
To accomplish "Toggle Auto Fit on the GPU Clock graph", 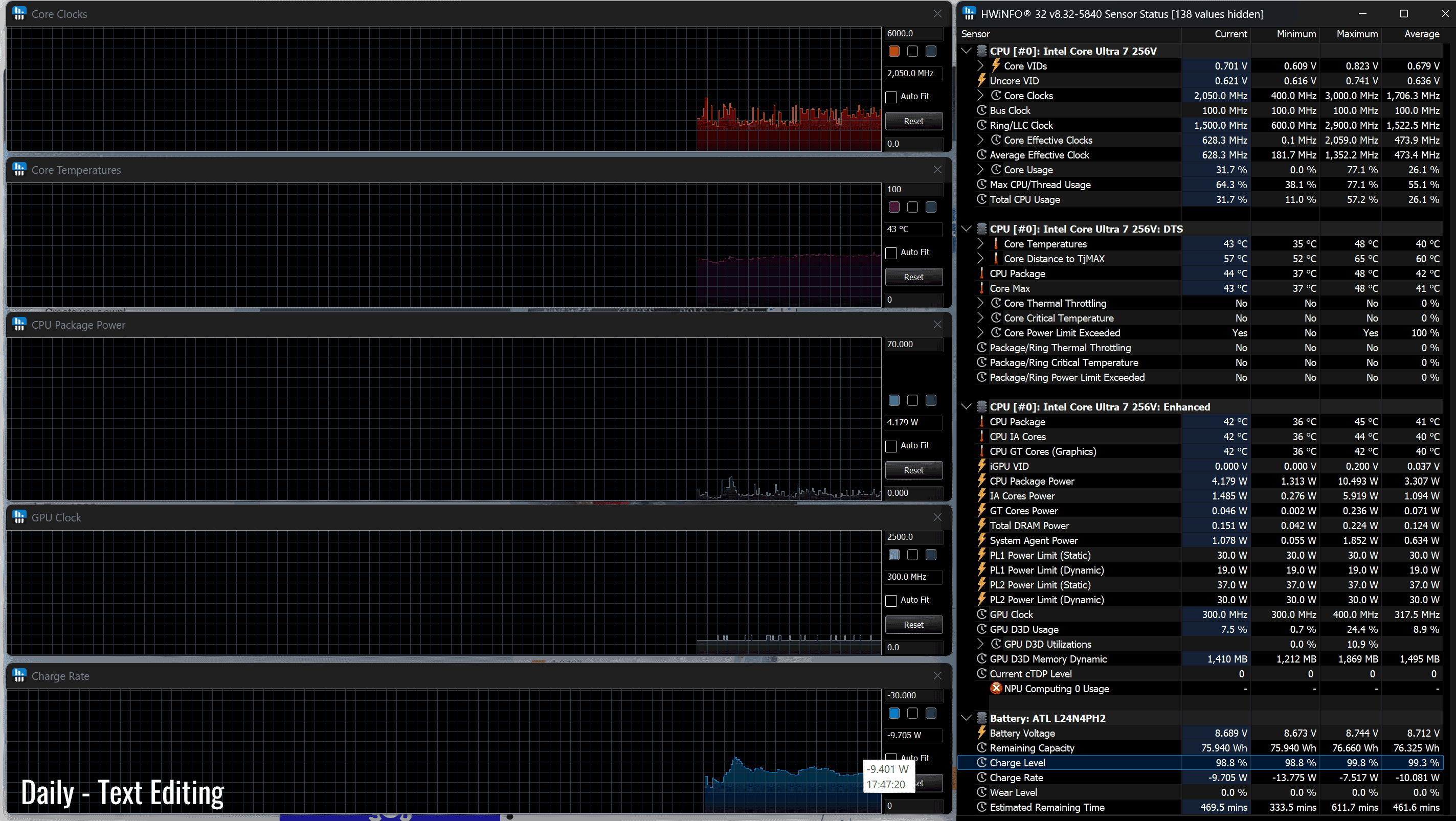I will point(891,600).
